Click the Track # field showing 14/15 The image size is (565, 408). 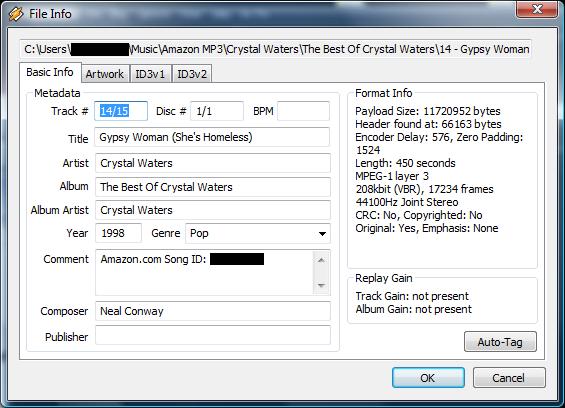click(x=121, y=111)
